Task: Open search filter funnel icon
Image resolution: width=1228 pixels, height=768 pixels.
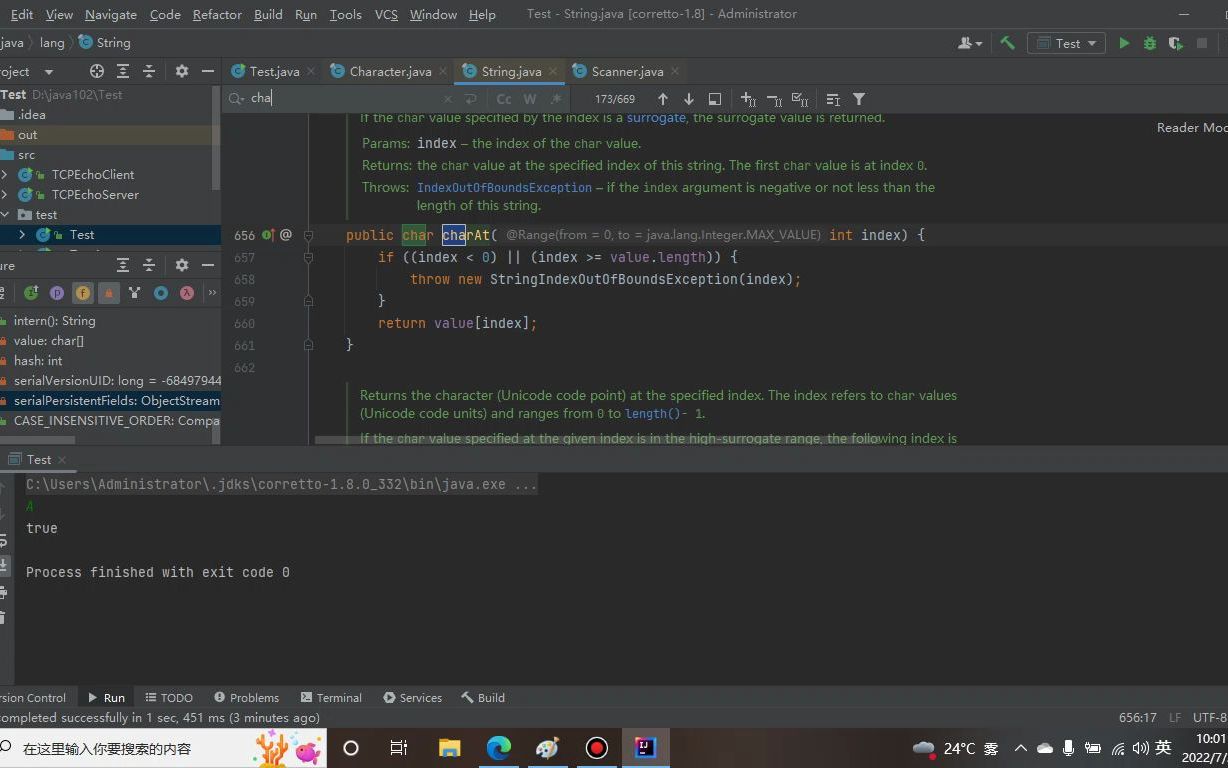Action: pyautogui.click(x=859, y=99)
